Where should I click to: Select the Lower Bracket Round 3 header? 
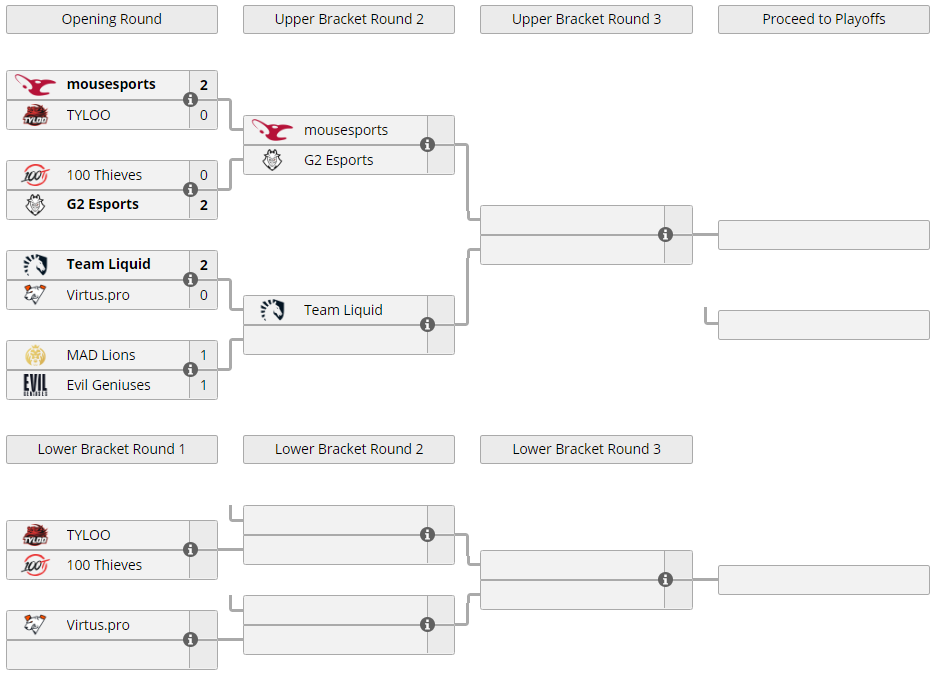coord(586,450)
